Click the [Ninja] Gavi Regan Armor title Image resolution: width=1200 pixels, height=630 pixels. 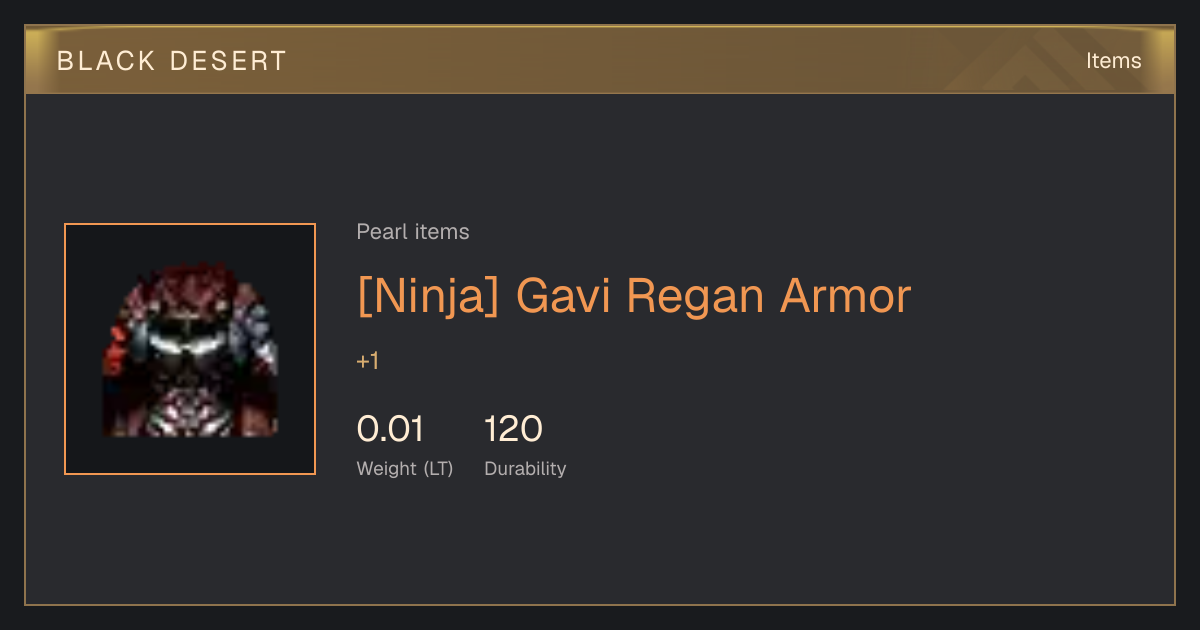coord(634,297)
